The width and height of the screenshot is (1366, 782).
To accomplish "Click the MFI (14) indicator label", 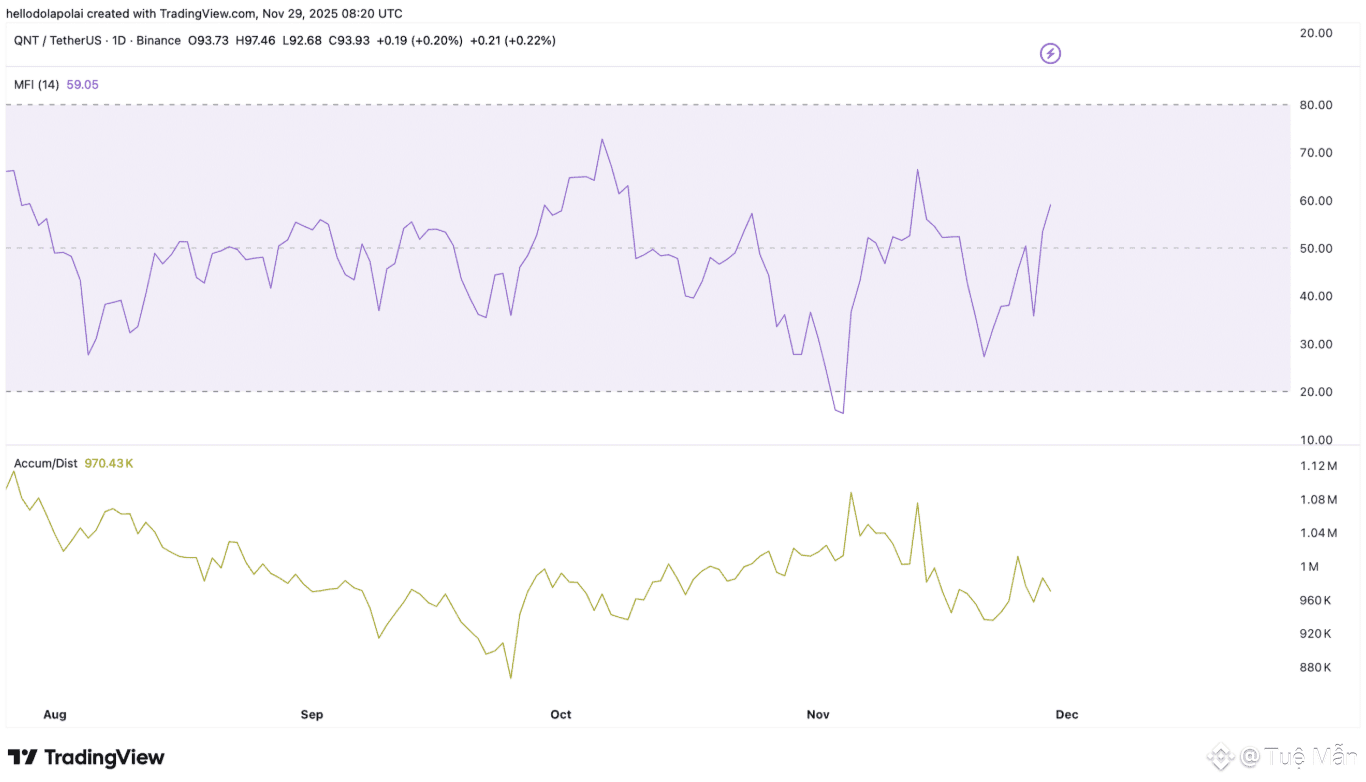I will [x=36, y=85].
